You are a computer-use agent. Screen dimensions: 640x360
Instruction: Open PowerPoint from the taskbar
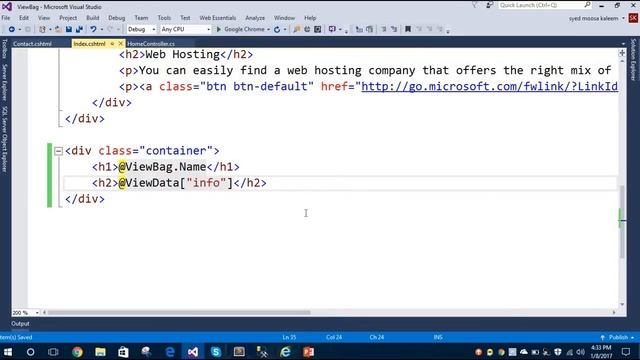[309, 352]
